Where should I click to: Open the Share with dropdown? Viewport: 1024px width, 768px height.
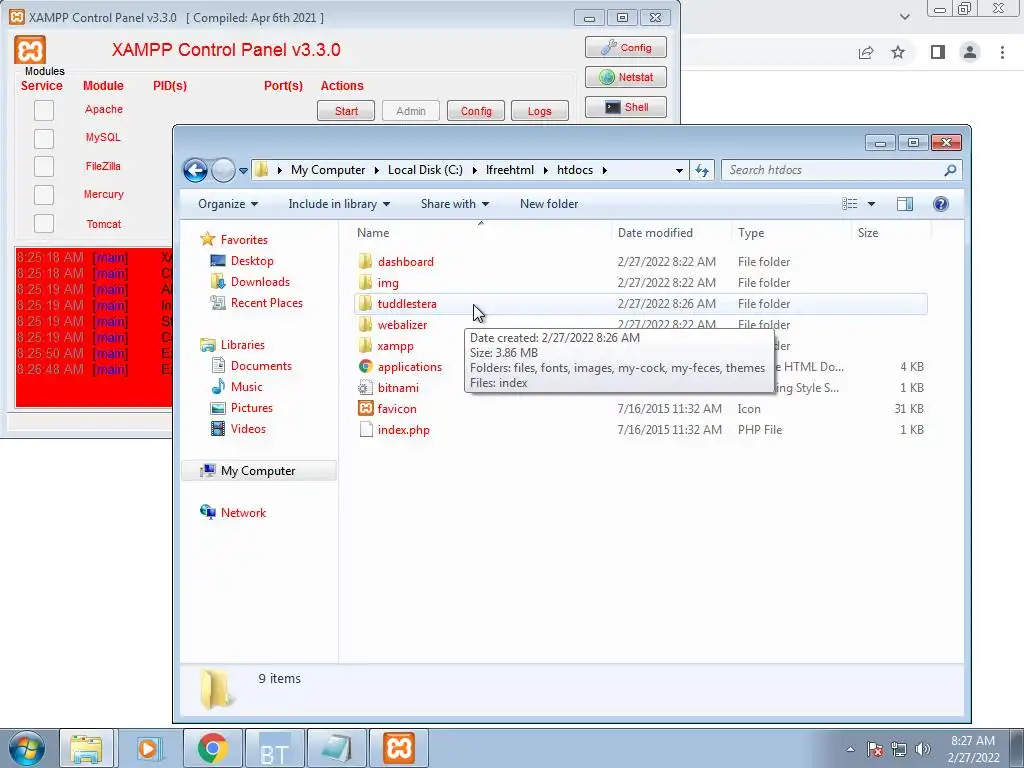click(x=455, y=204)
